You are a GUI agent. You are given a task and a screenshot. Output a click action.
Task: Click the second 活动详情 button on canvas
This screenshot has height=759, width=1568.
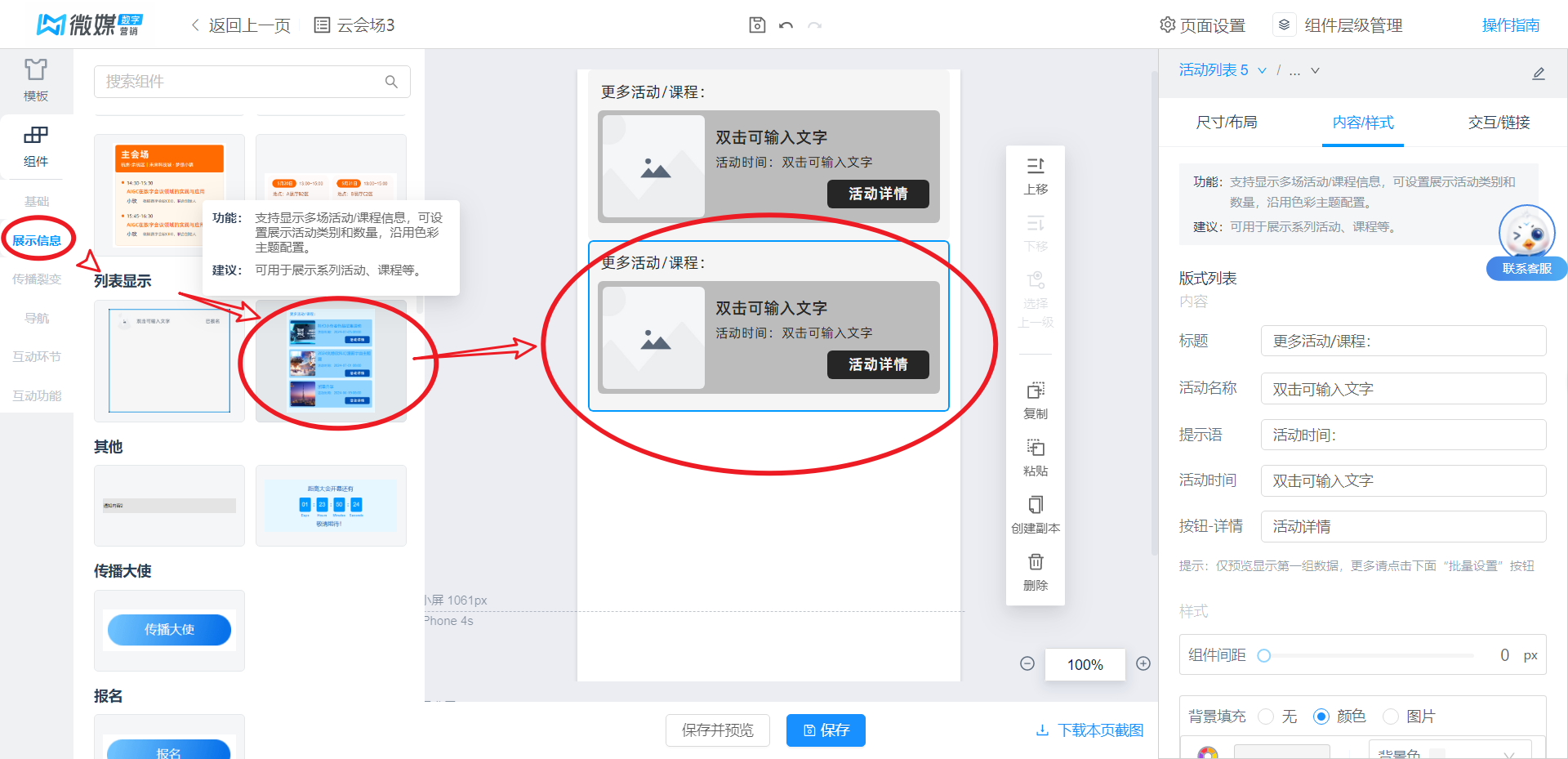(878, 364)
